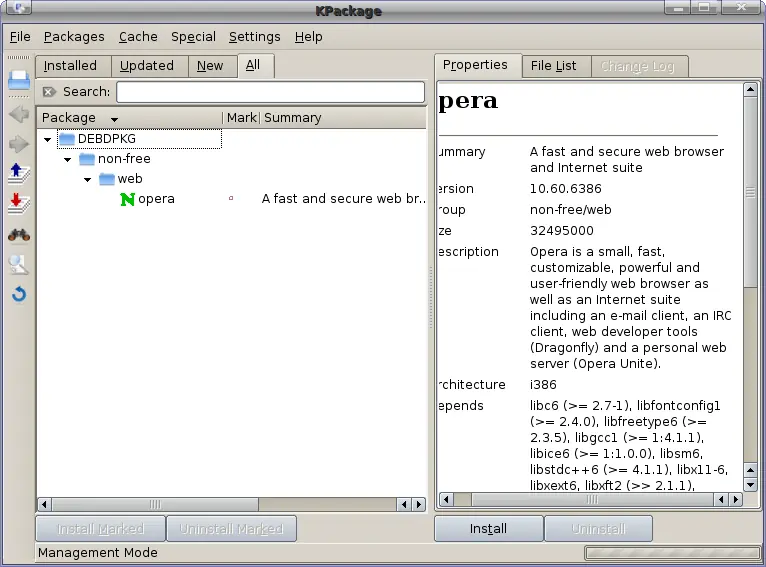Collapse the DEBDPKG tree node
Screen dimensions: 766x567
tap(47, 140)
